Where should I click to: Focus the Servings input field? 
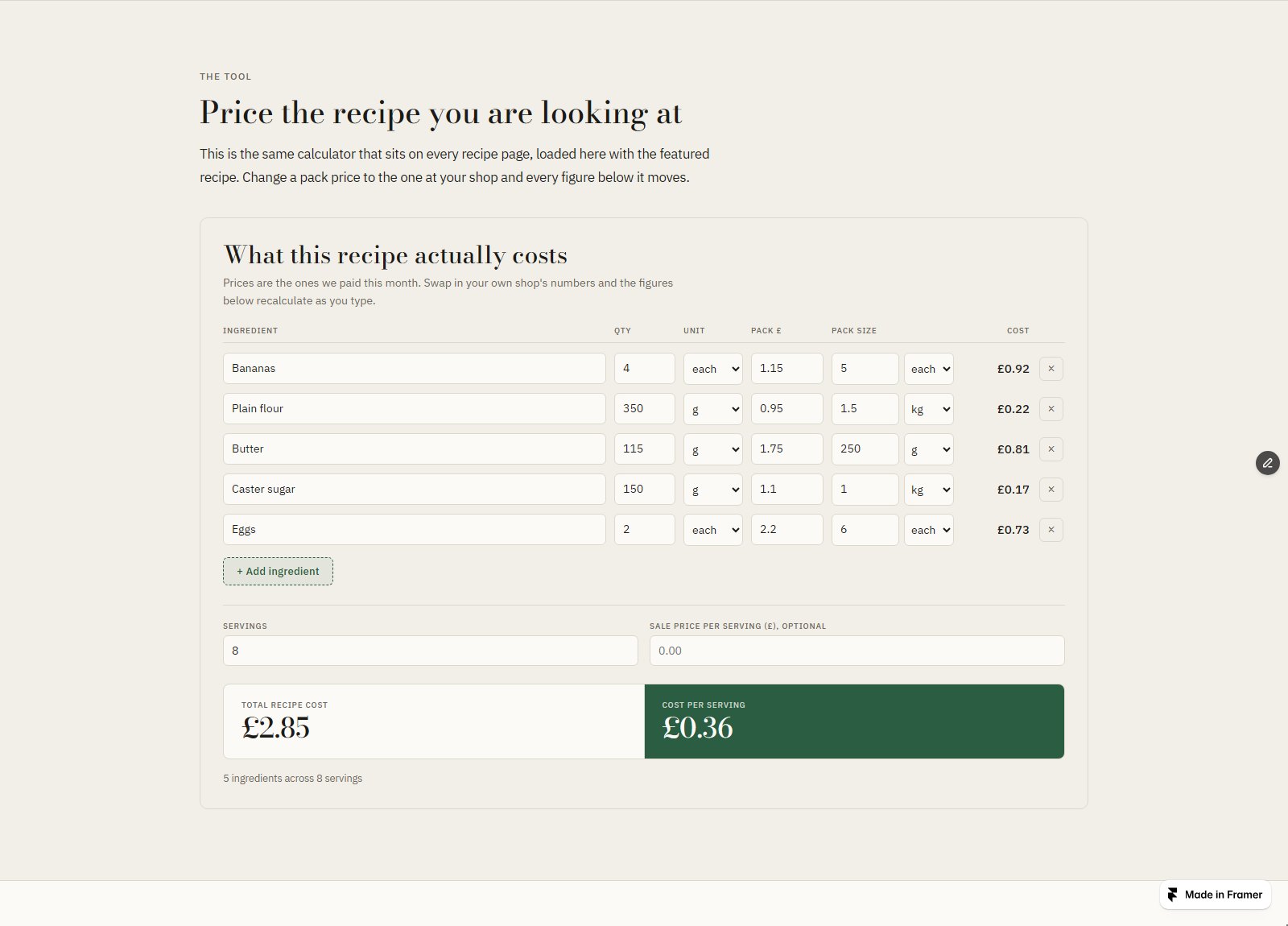(x=431, y=651)
